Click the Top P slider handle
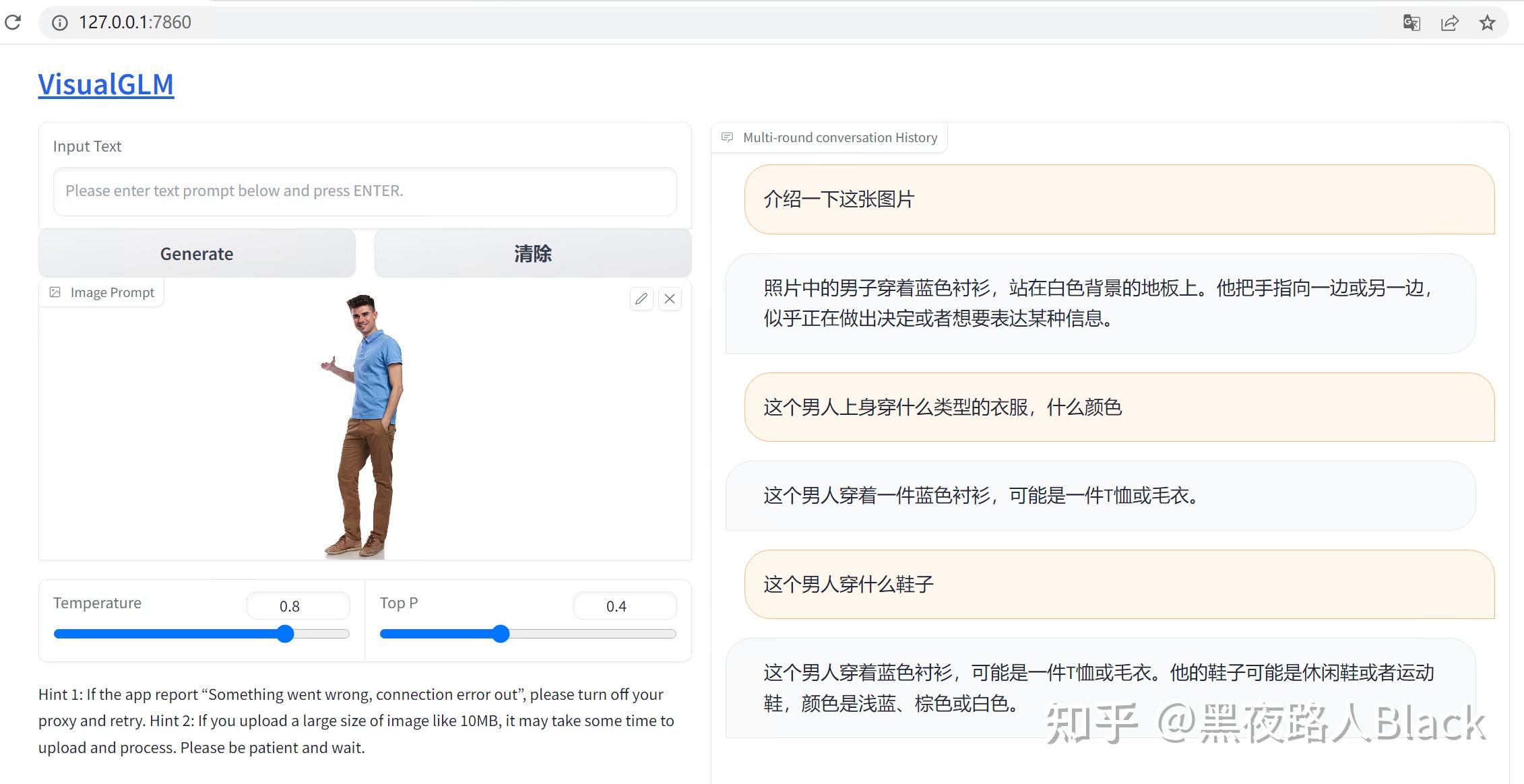Viewport: 1524px width, 784px height. [500, 634]
